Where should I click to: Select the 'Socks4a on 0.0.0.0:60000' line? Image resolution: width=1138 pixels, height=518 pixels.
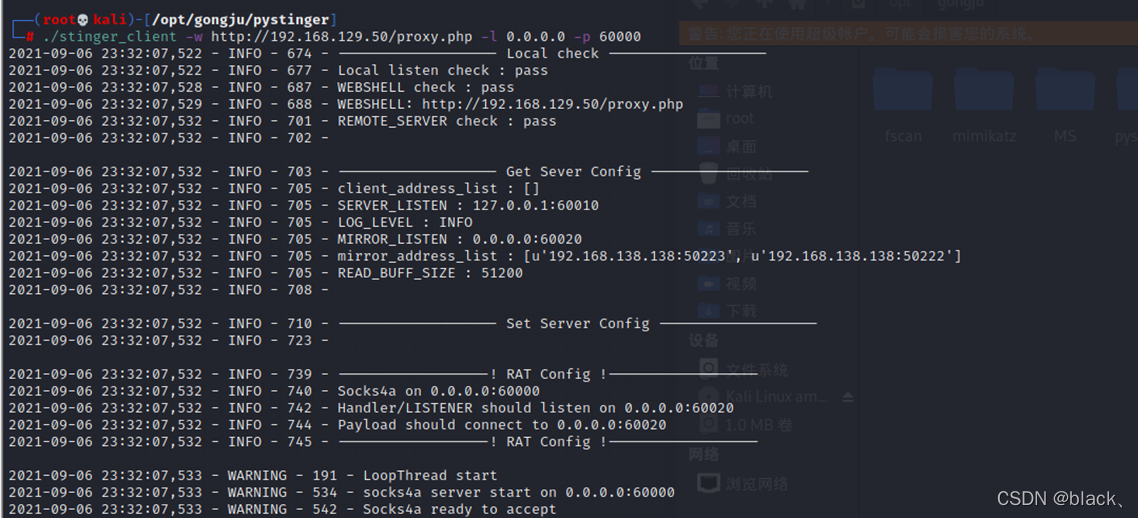(274, 391)
